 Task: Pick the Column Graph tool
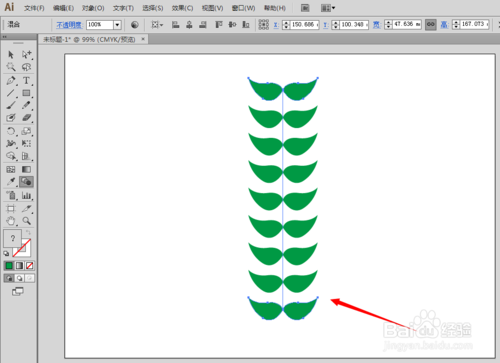coord(26,195)
